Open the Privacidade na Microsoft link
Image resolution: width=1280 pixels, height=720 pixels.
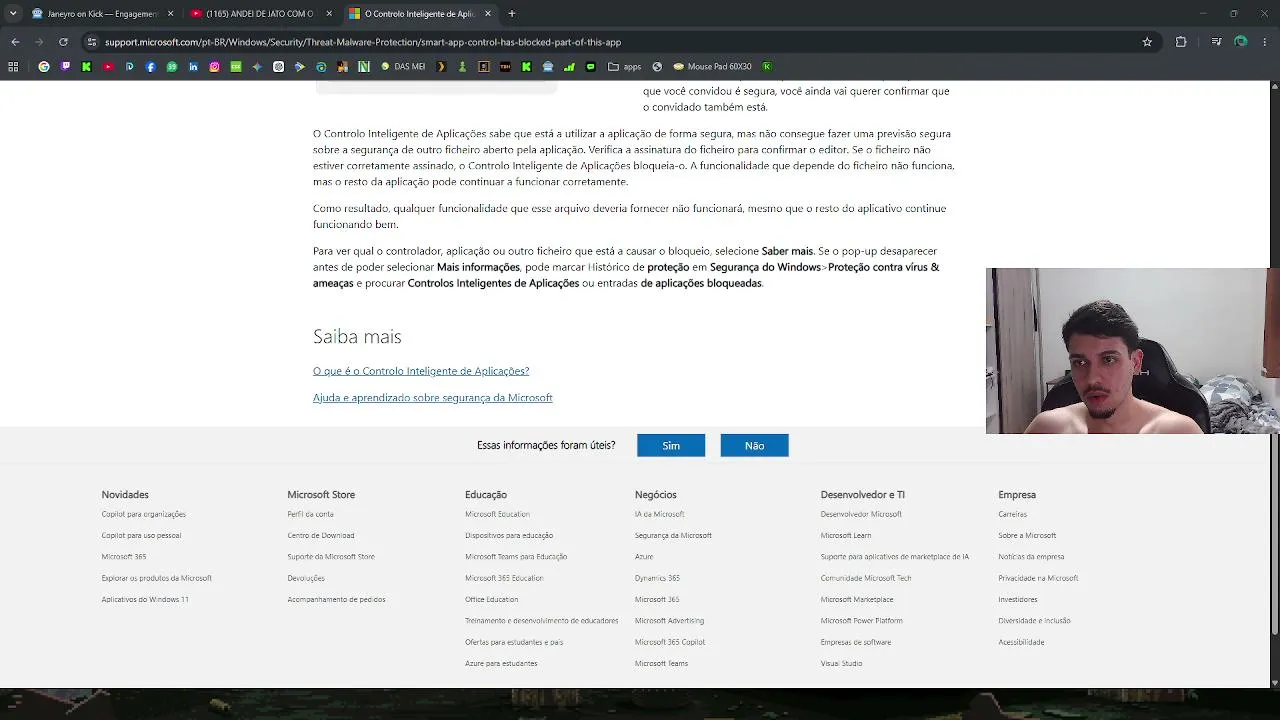1038,578
